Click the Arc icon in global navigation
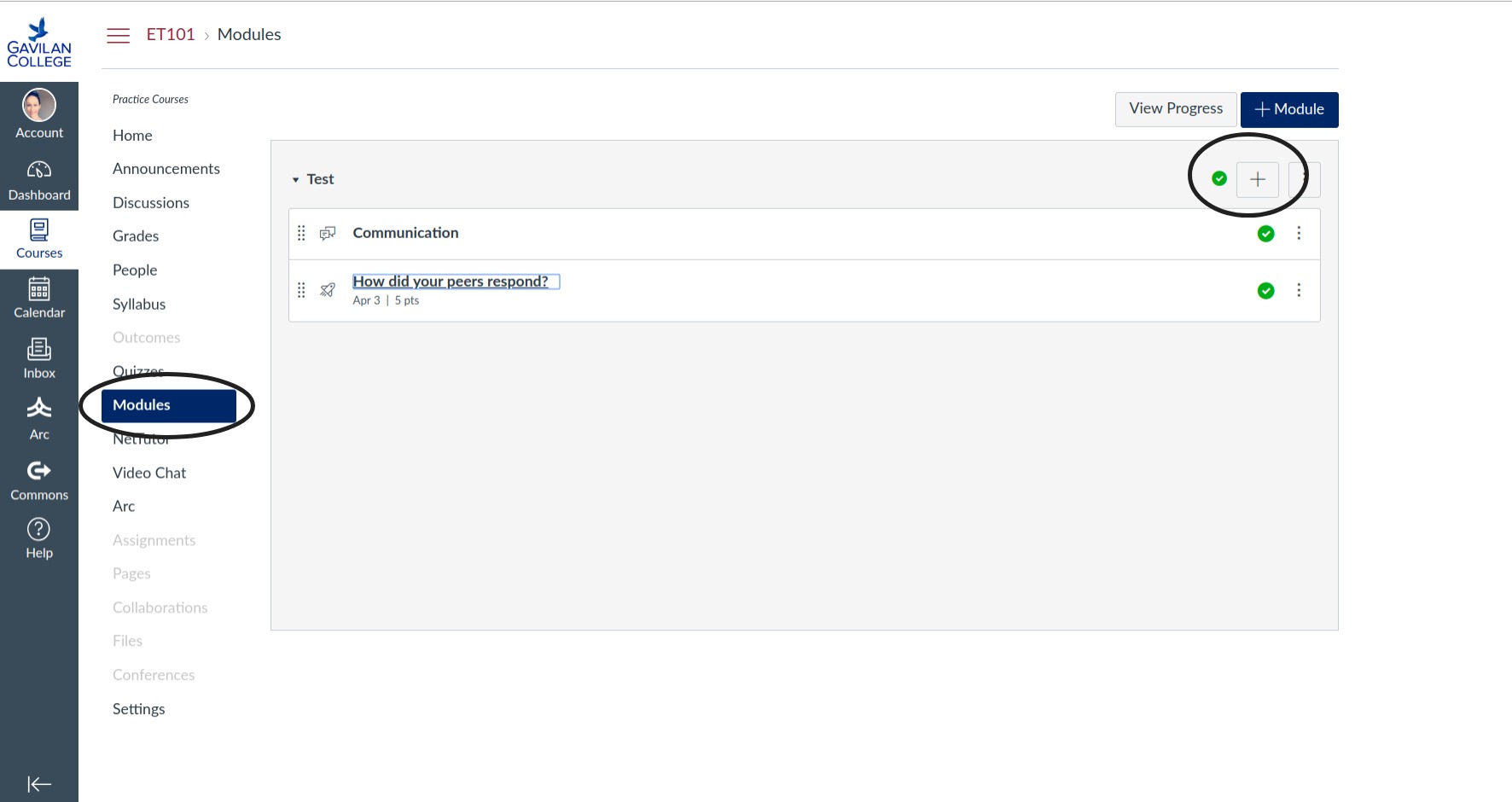 pyautogui.click(x=39, y=409)
